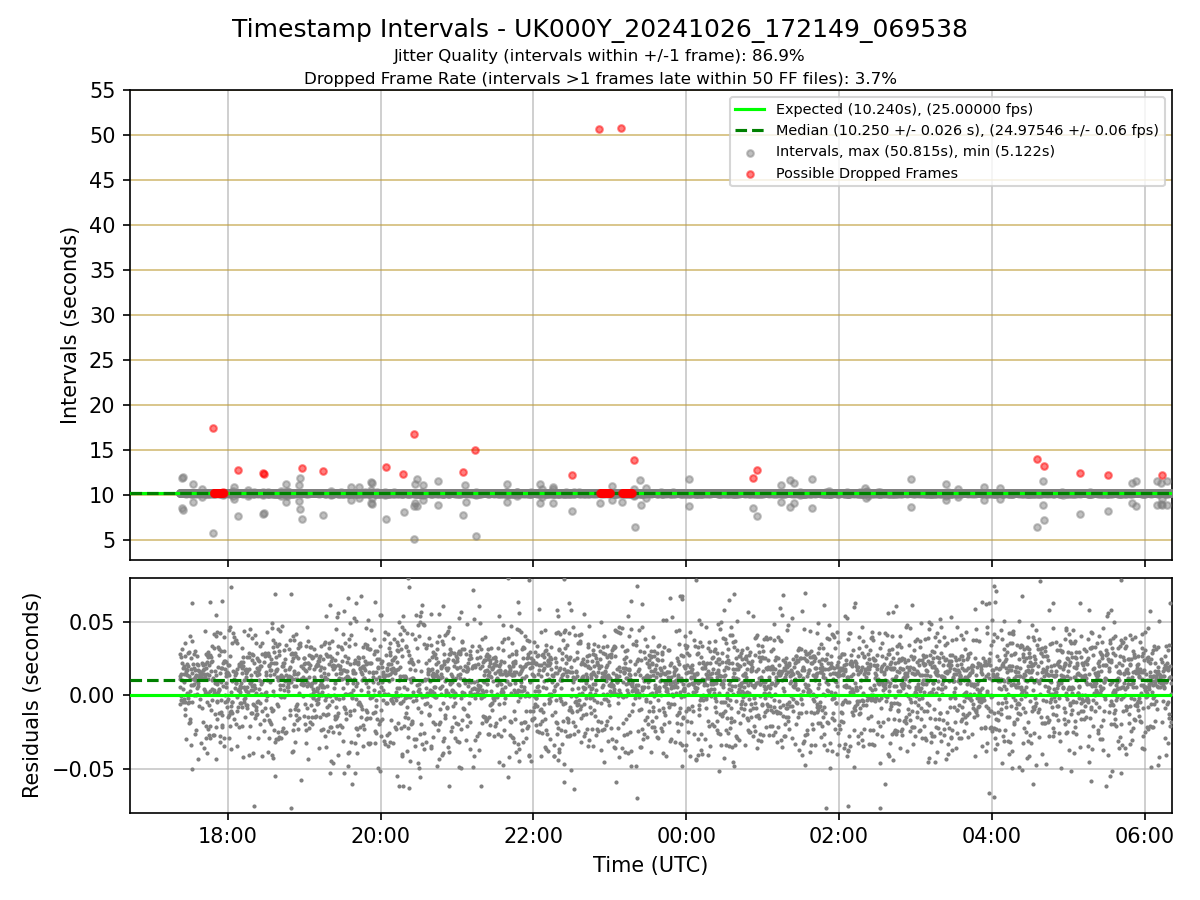
Task: Click legend entry 'Intervals, max (50.815s), min (5.122s)'
Action: point(915,151)
